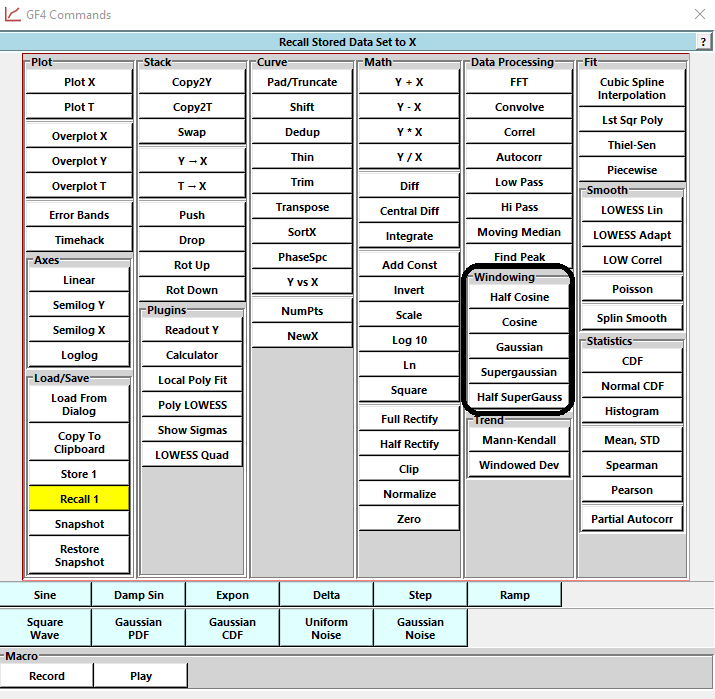The width and height of the screenshot is (715, 699).
Task: Click the GF4 app icon in title bar
Action: 13,15
